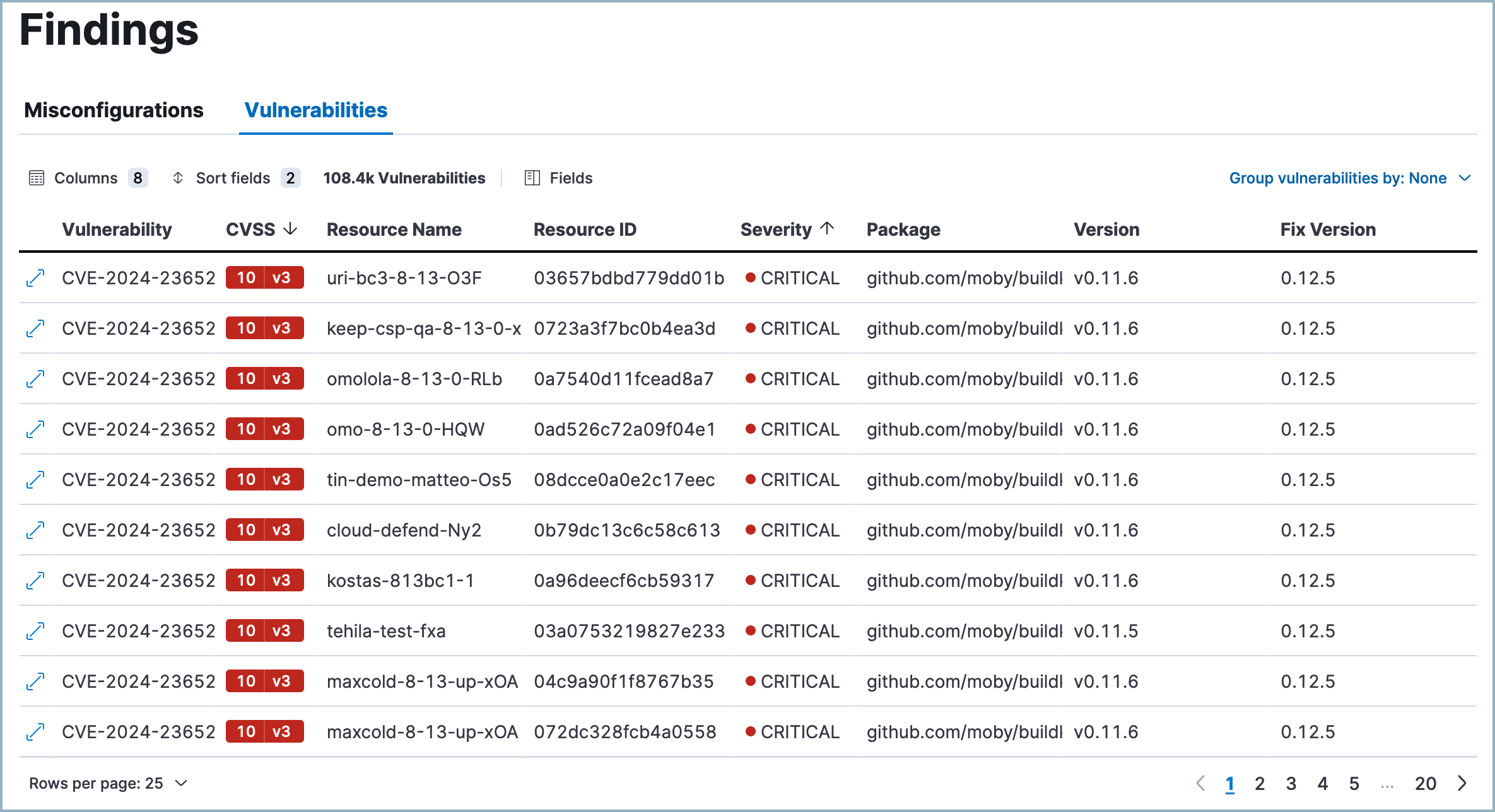Viewport: 1495px width, 812px height.
Task: Open the Fields panel icon
Action: point(532,178)
